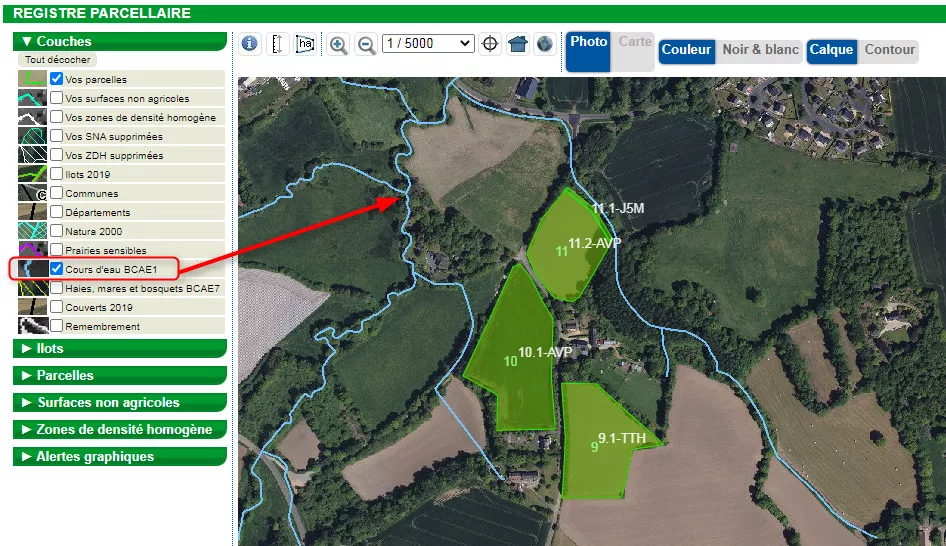Zoom out with the magnifier minus icon
The height and width of the screenshot is (546, 946).
point(367,44)
